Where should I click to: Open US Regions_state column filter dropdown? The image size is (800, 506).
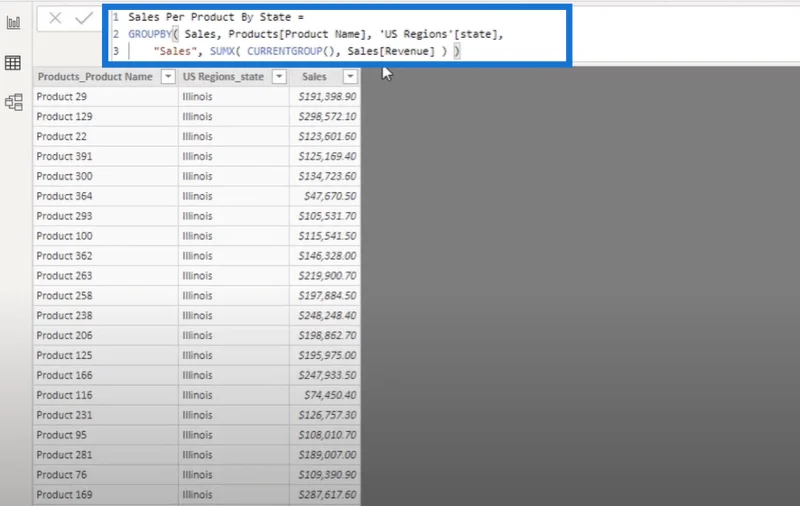279,77
